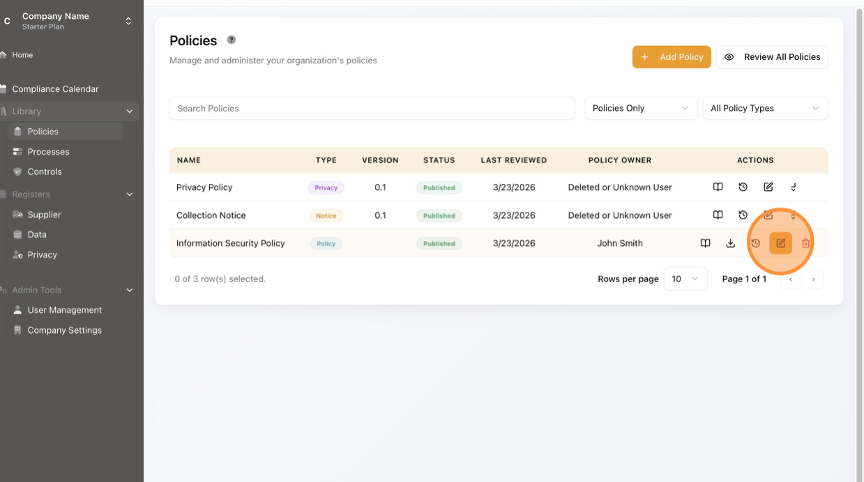The height and width of the screenshot is (482, 864).
Task: Click the Add Policy button
Action: click(x=671, y=57)
